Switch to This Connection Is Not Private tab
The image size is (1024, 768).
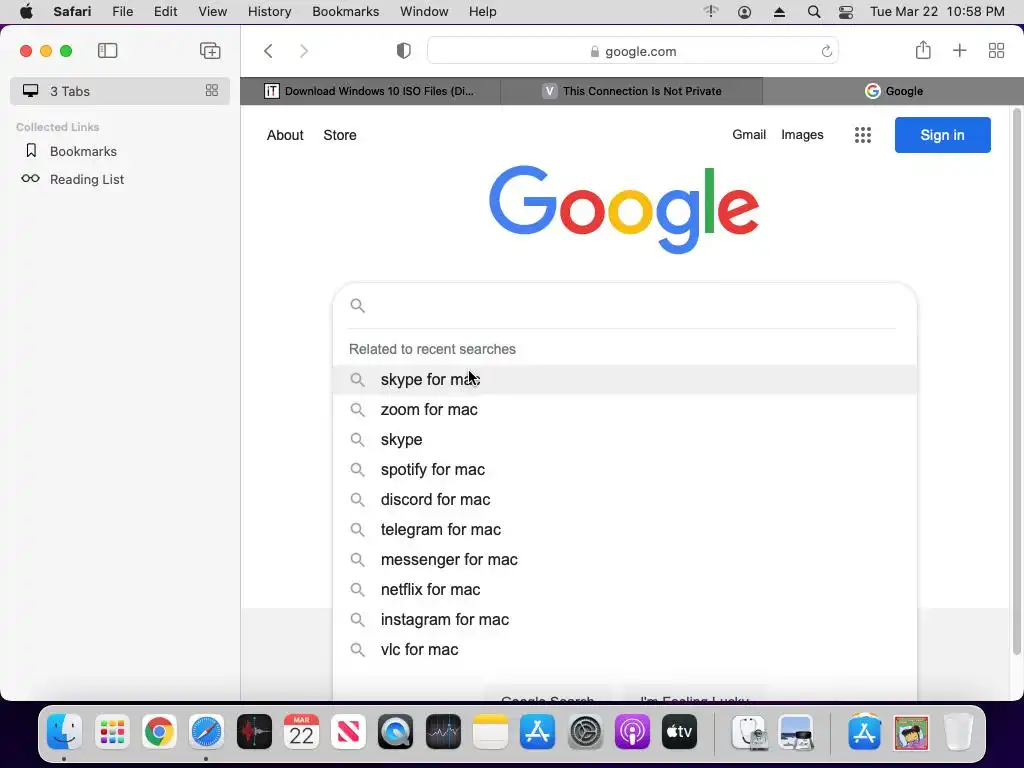(x=632, y=91)
